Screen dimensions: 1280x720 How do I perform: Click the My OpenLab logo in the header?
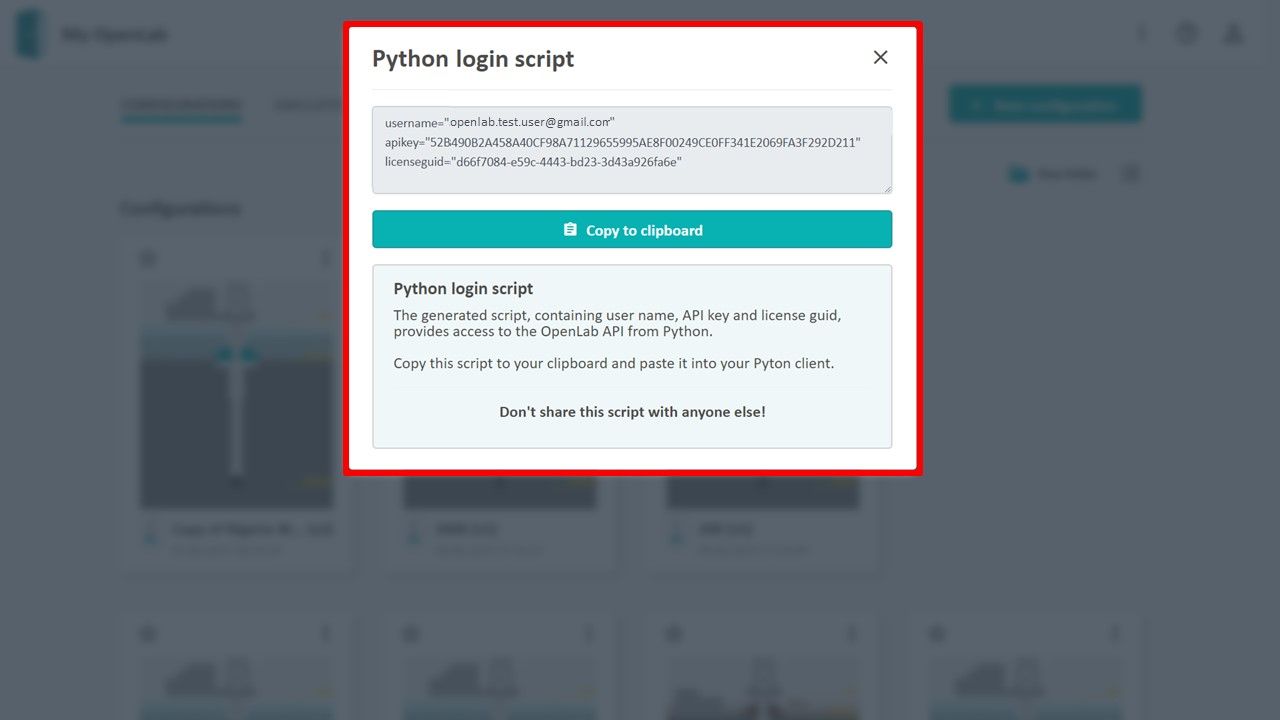[30, 34]
